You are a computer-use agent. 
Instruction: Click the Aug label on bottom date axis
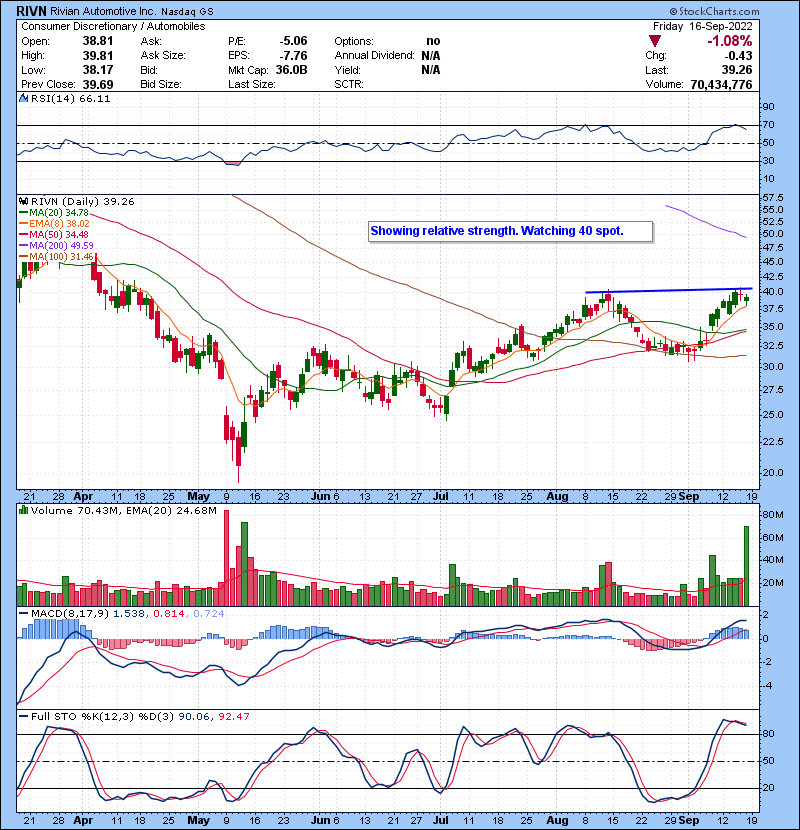[x=557, y=820]
